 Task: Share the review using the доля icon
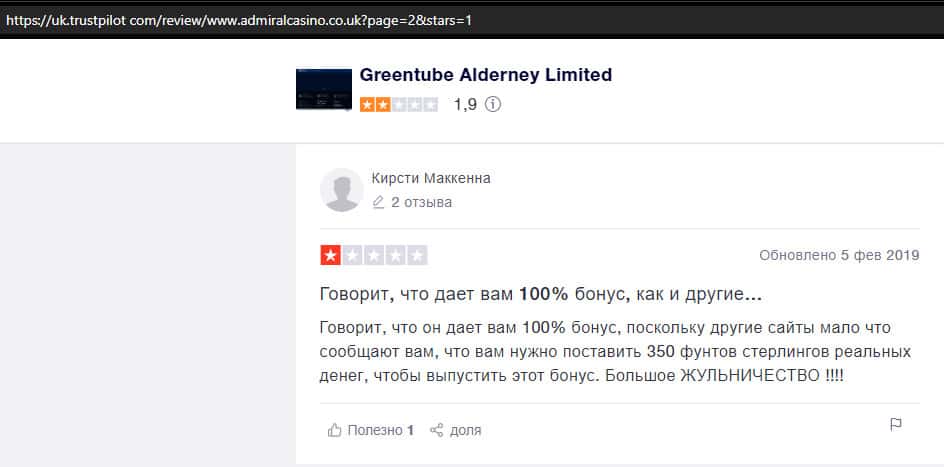[x=436, y=430]
